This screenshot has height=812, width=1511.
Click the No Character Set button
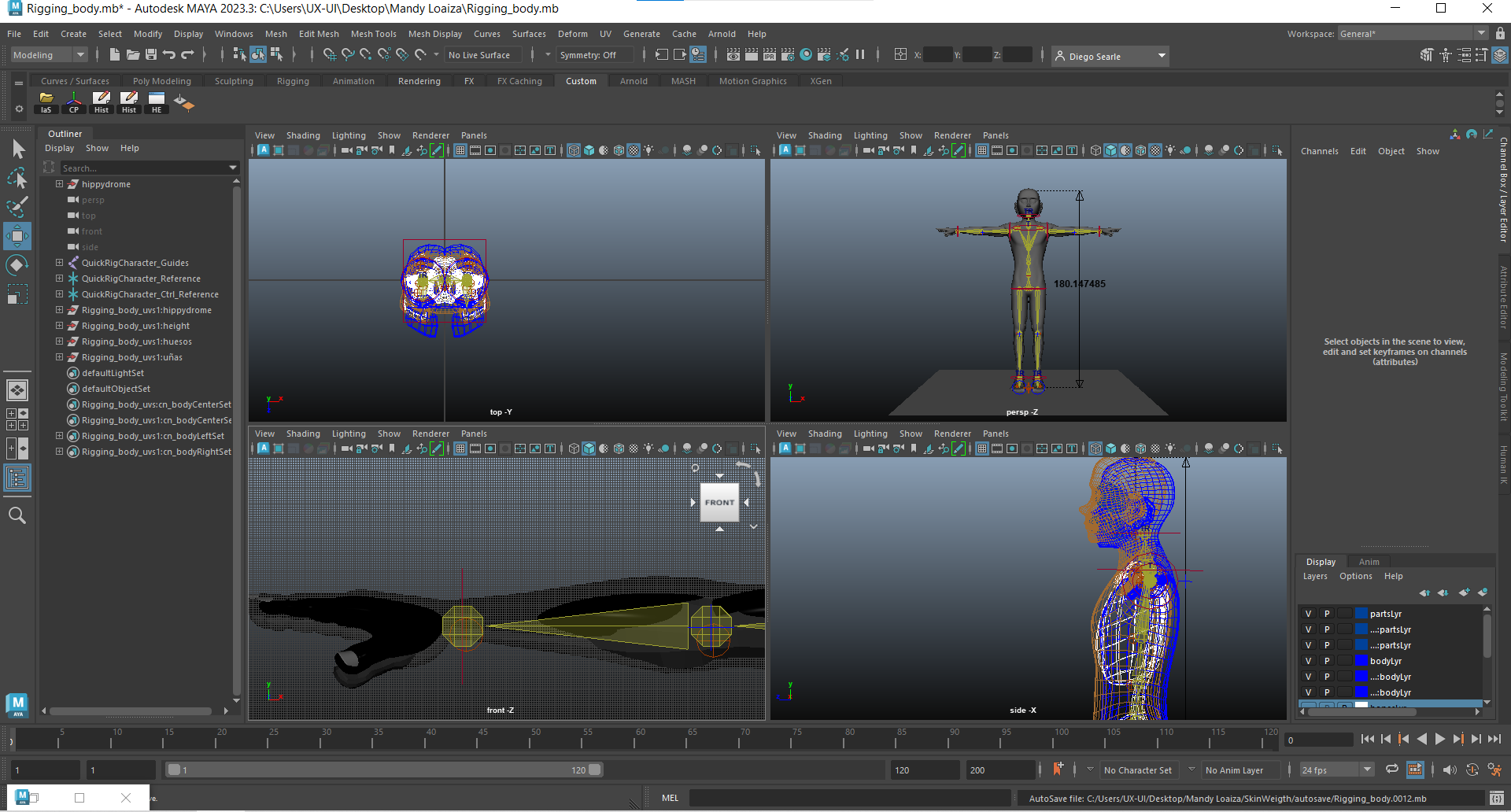(1137, 770)
